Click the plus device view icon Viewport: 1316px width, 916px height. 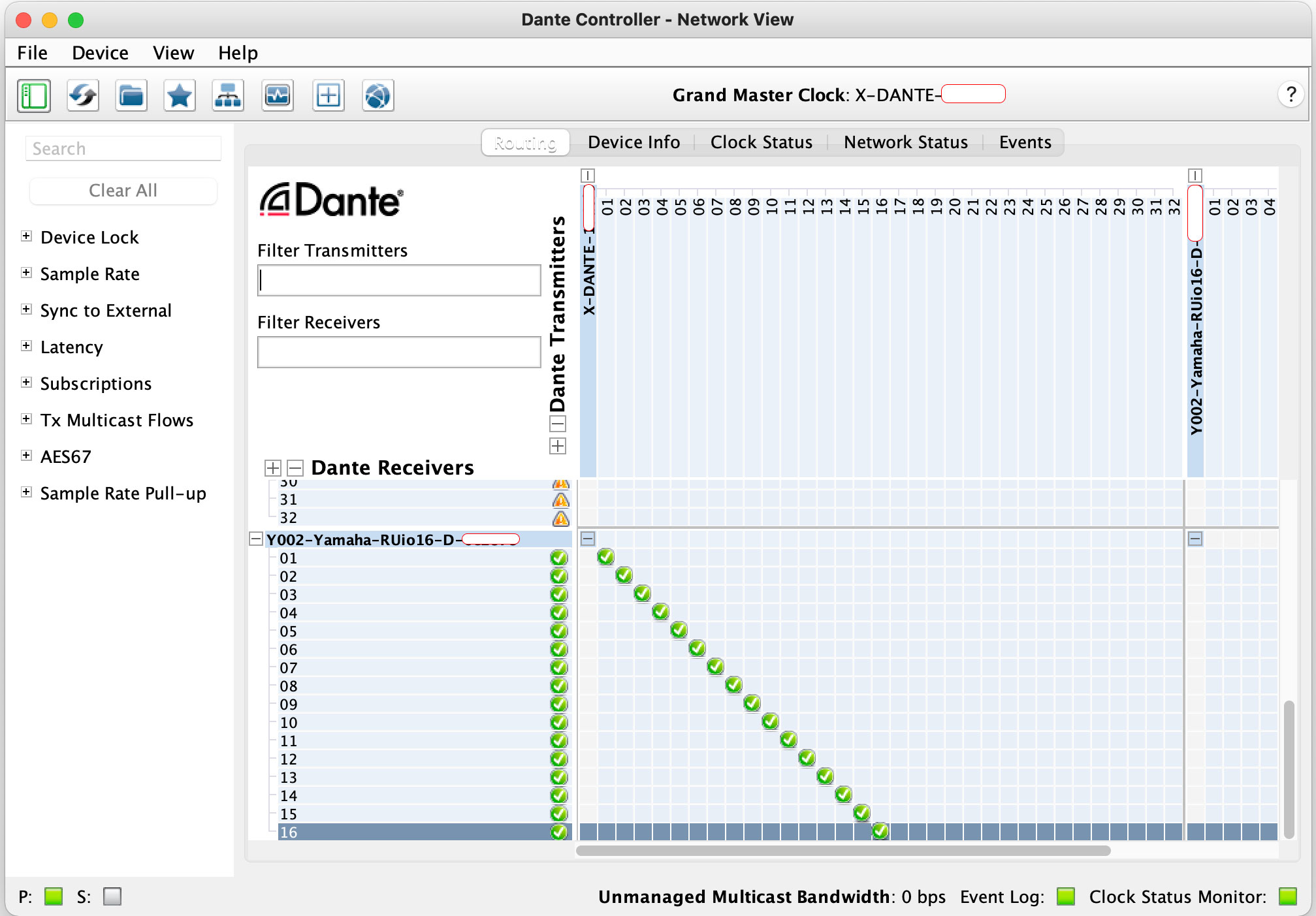point(328,96)
